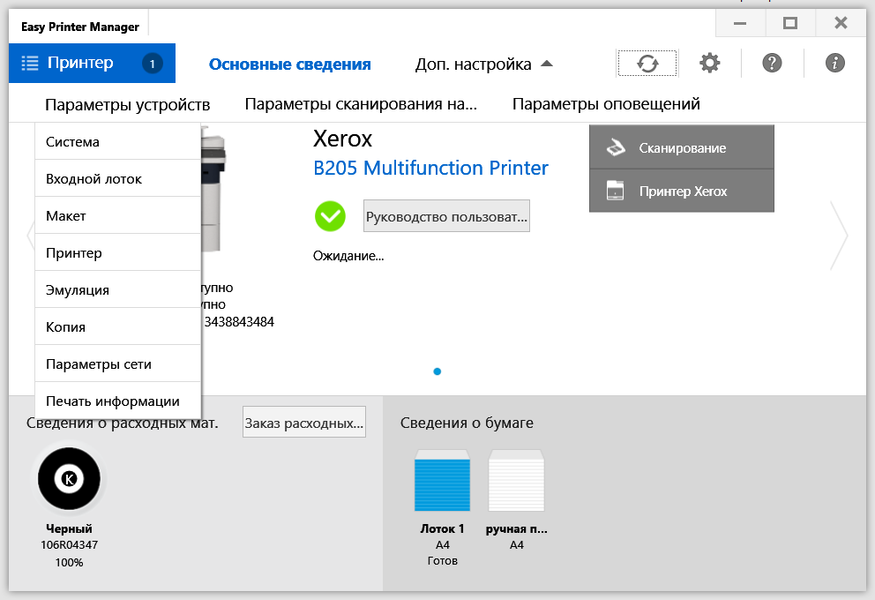Click the Xerox brand name text
The width and height of the screenshot is (875, 600).
click(x=343, y=138)
